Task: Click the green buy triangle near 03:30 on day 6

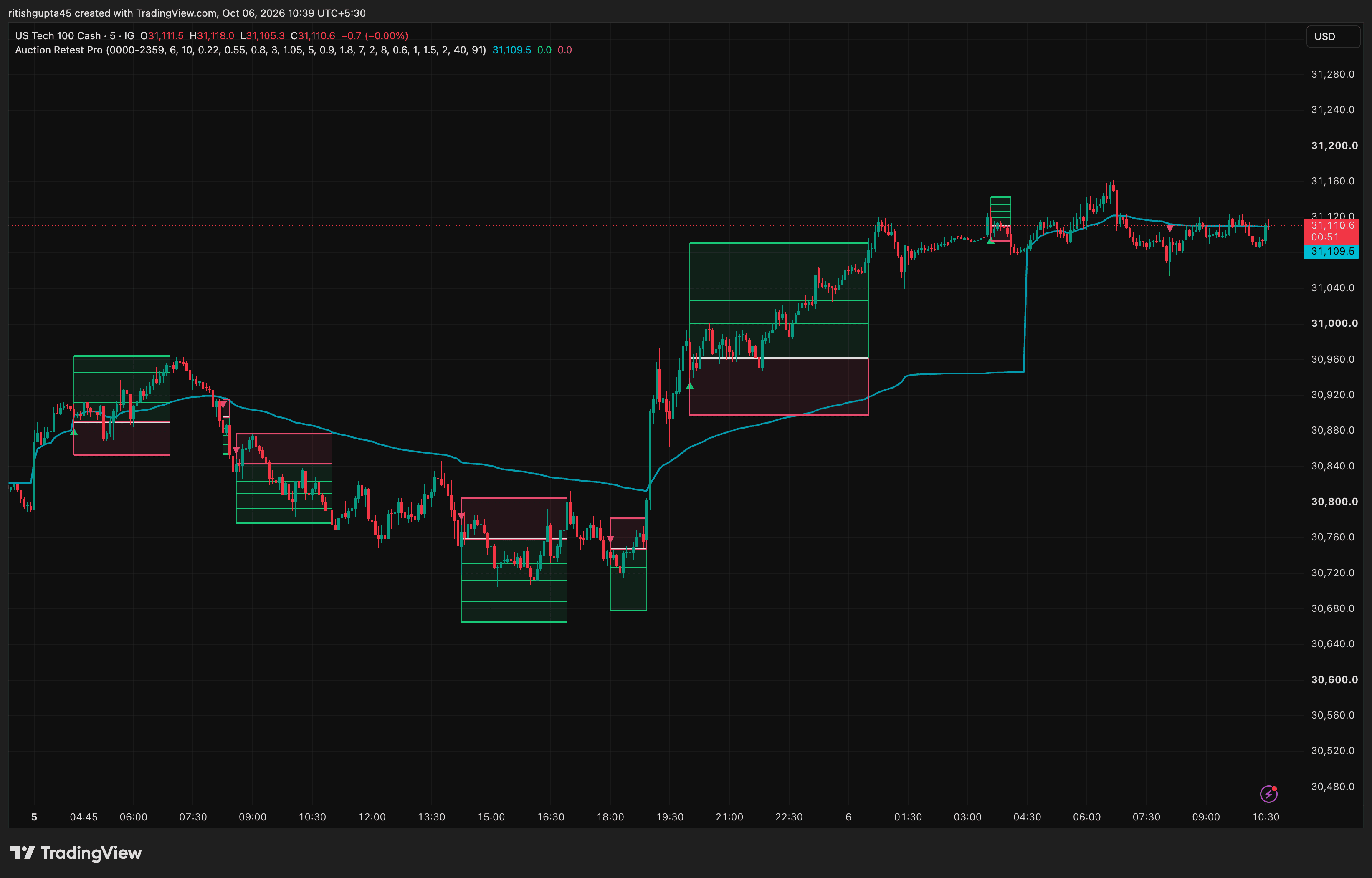Action: pos(990,241)
